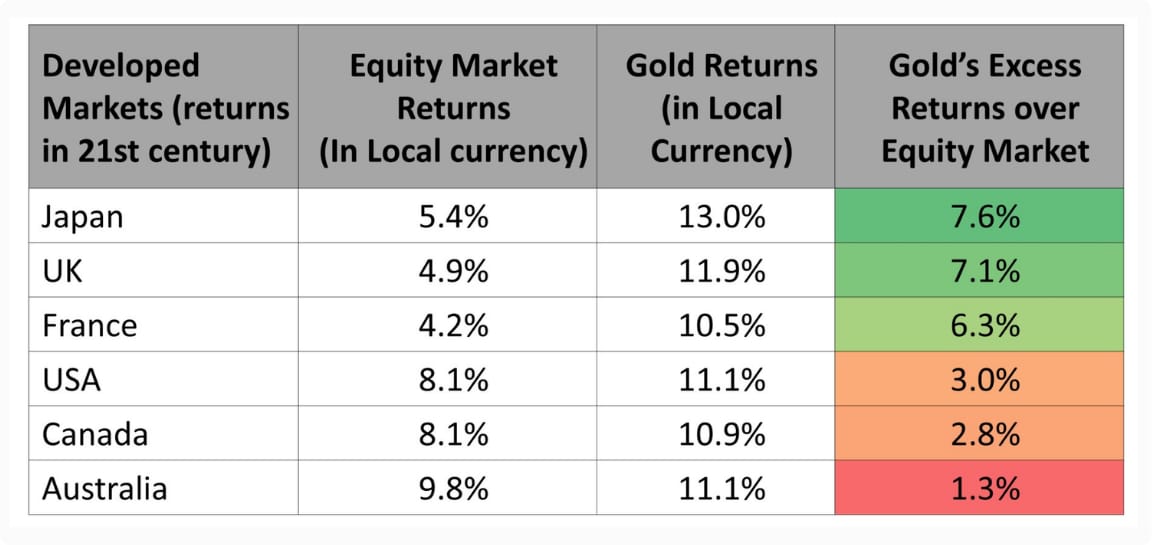Select the UK country cell
The image size is (1152, 545).
click(x=62, y=271)
